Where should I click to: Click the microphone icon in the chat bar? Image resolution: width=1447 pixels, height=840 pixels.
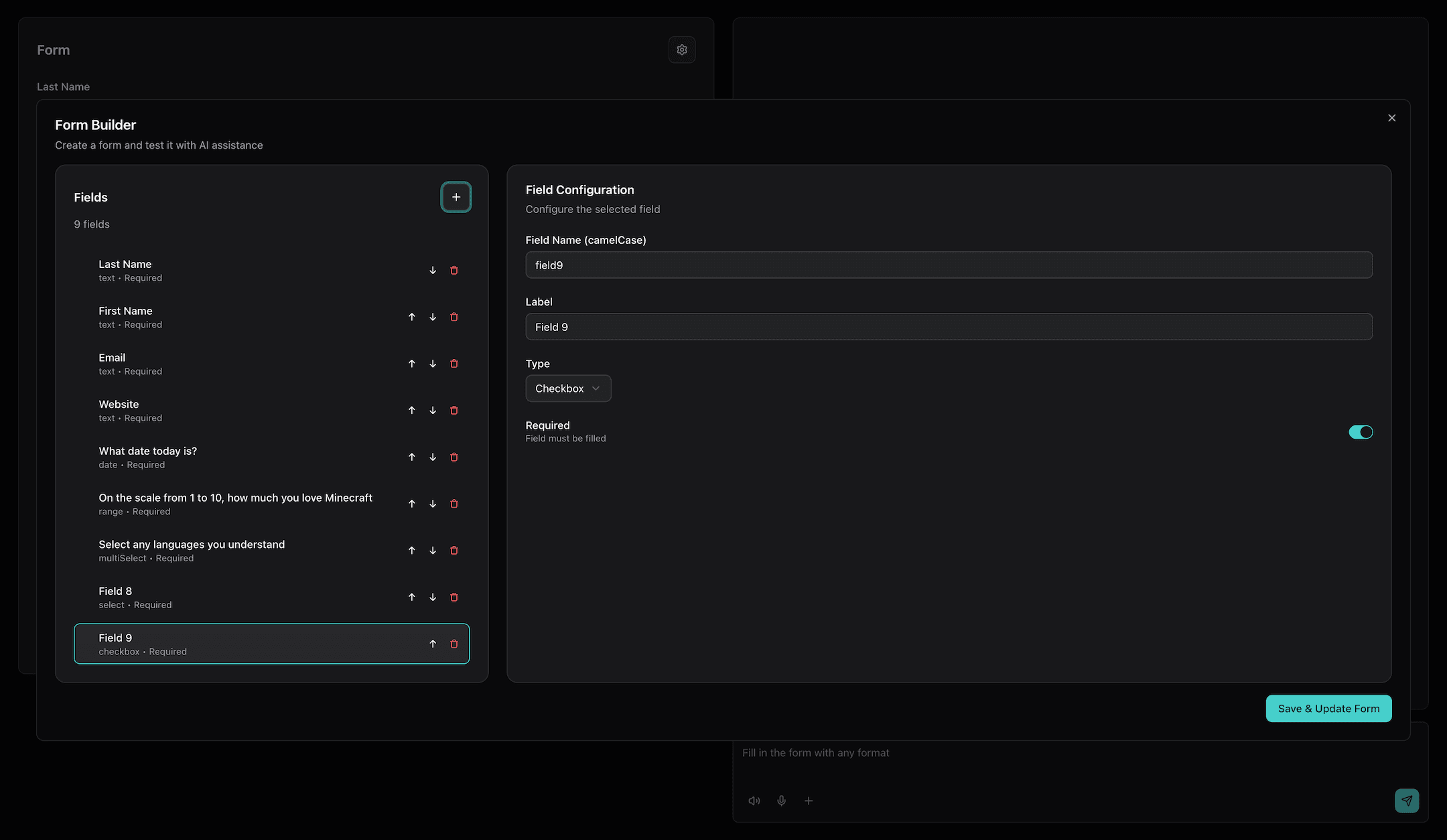(x=781, y=800)
